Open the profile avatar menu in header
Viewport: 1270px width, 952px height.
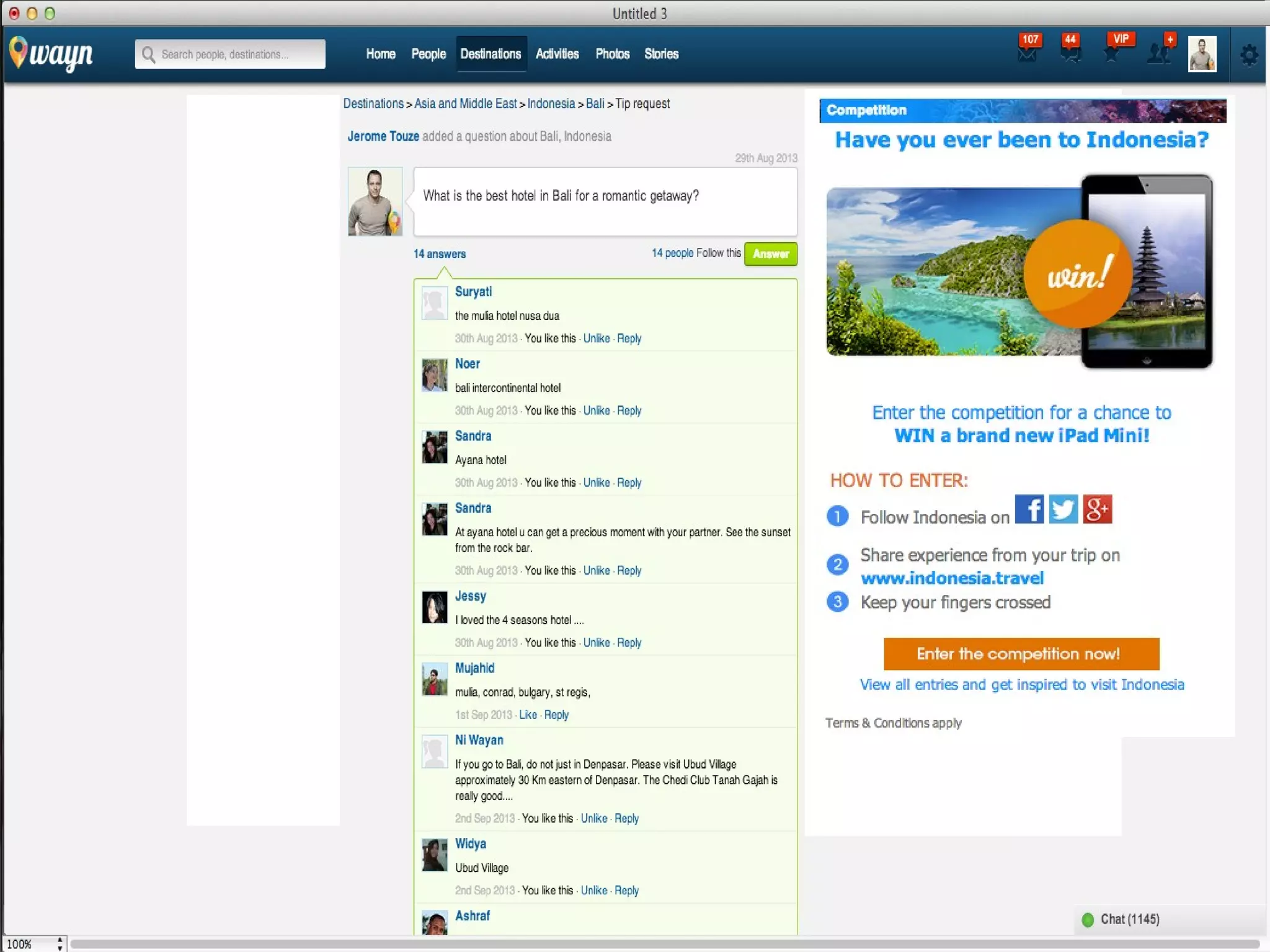click(1201, 54)
